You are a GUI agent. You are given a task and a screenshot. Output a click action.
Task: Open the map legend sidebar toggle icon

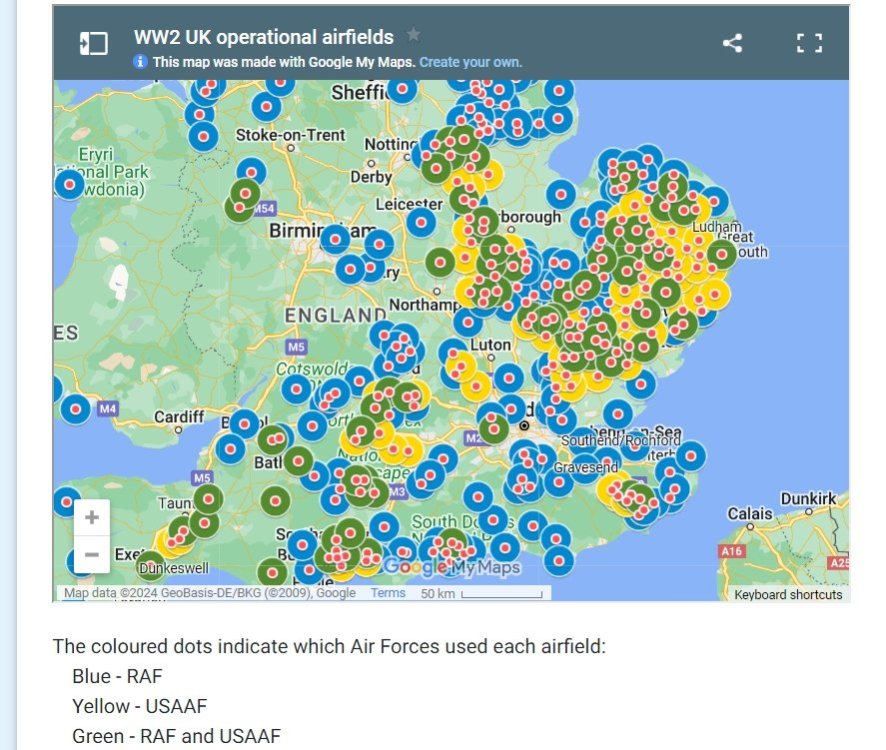click(x=94, y=43)
